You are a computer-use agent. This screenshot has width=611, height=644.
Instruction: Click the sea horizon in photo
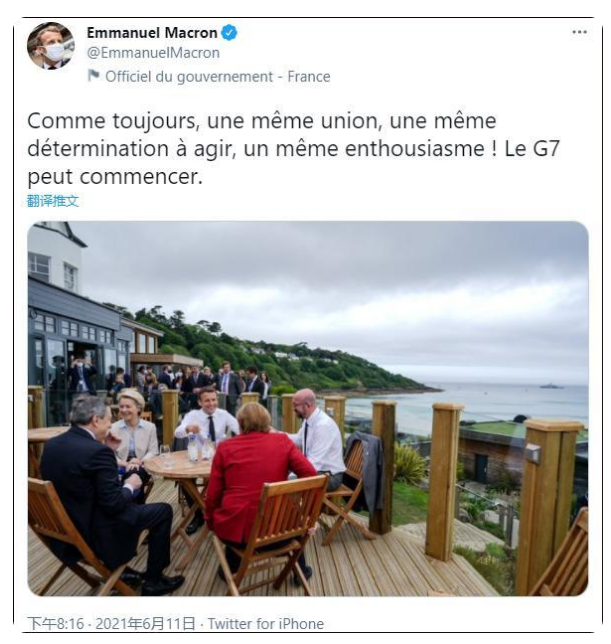click(513, 384)
